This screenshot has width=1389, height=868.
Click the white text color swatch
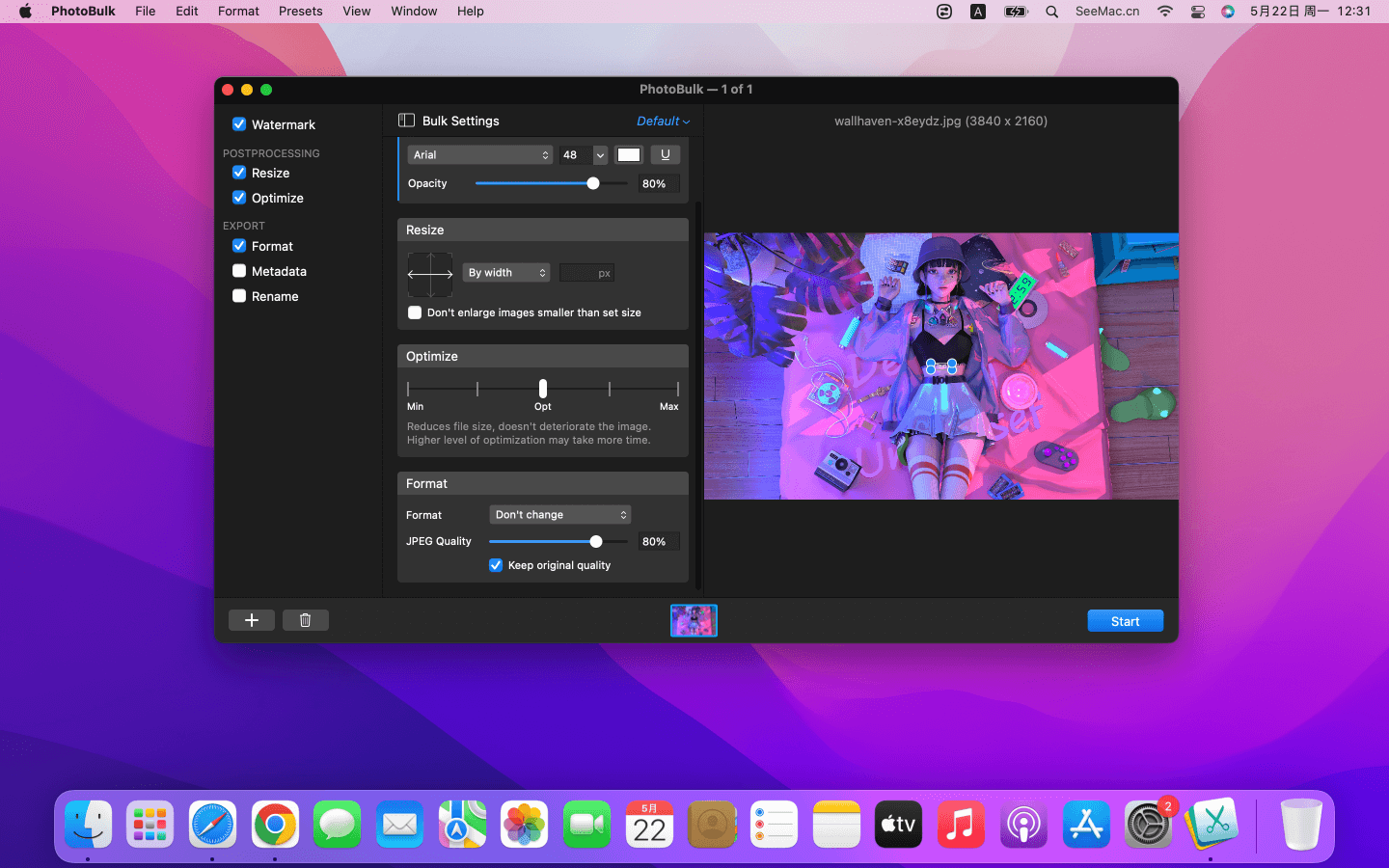click(629, 154)
